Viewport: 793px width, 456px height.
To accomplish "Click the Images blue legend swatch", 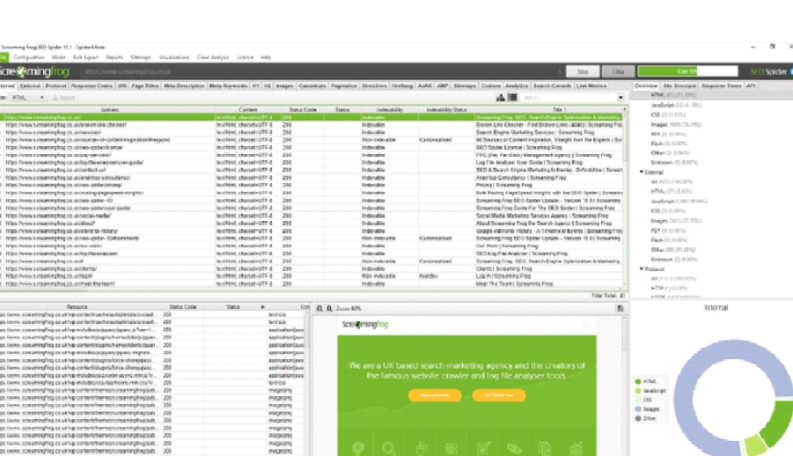I will pyautogui.click(x=638, y=409).
